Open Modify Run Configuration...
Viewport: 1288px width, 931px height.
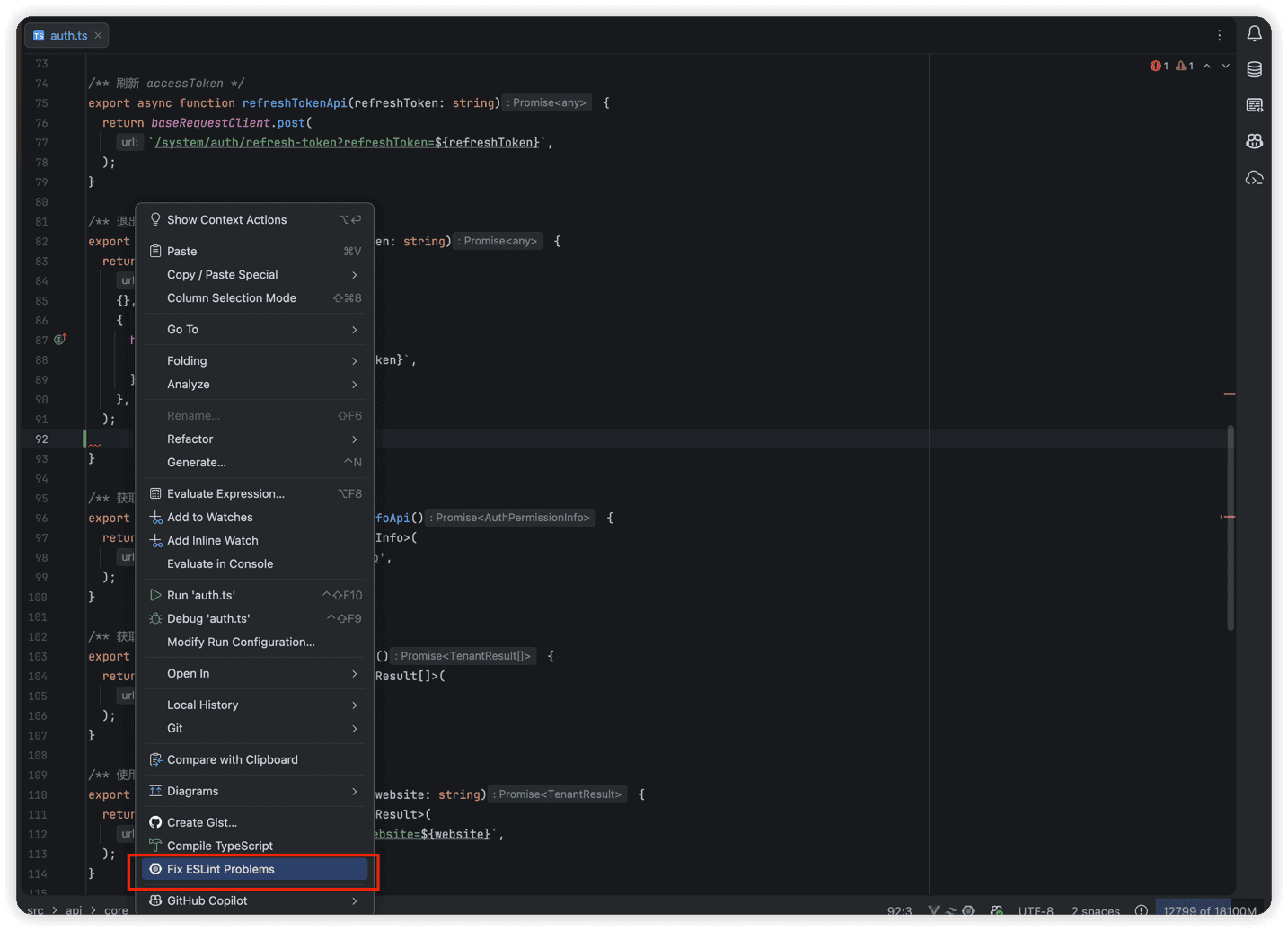point(255,642)
